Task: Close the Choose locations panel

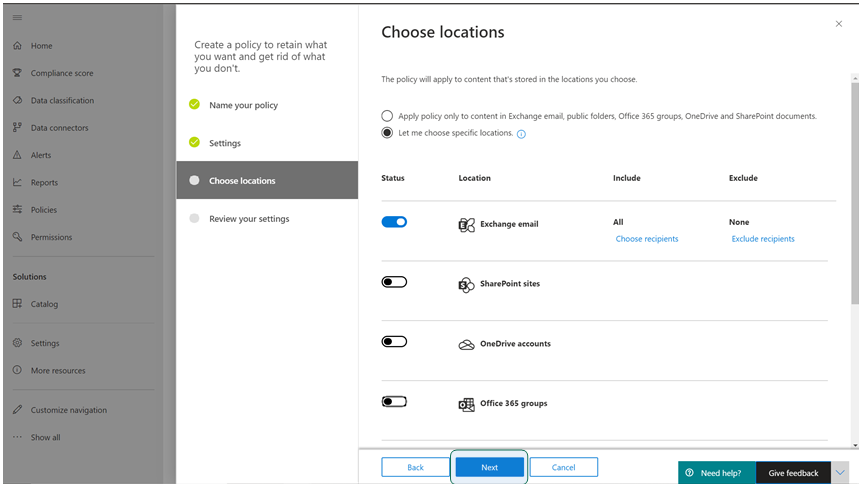Action: click(838, 24)
